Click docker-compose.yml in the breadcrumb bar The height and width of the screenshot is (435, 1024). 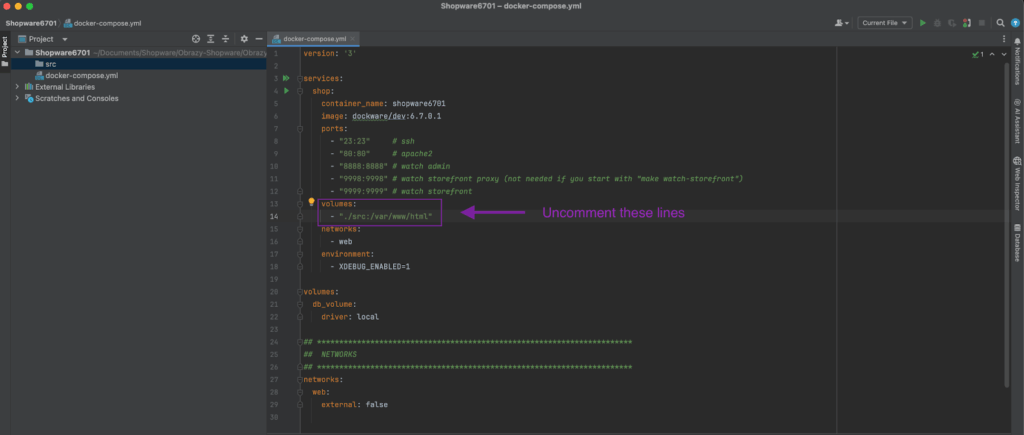[103, 23]
